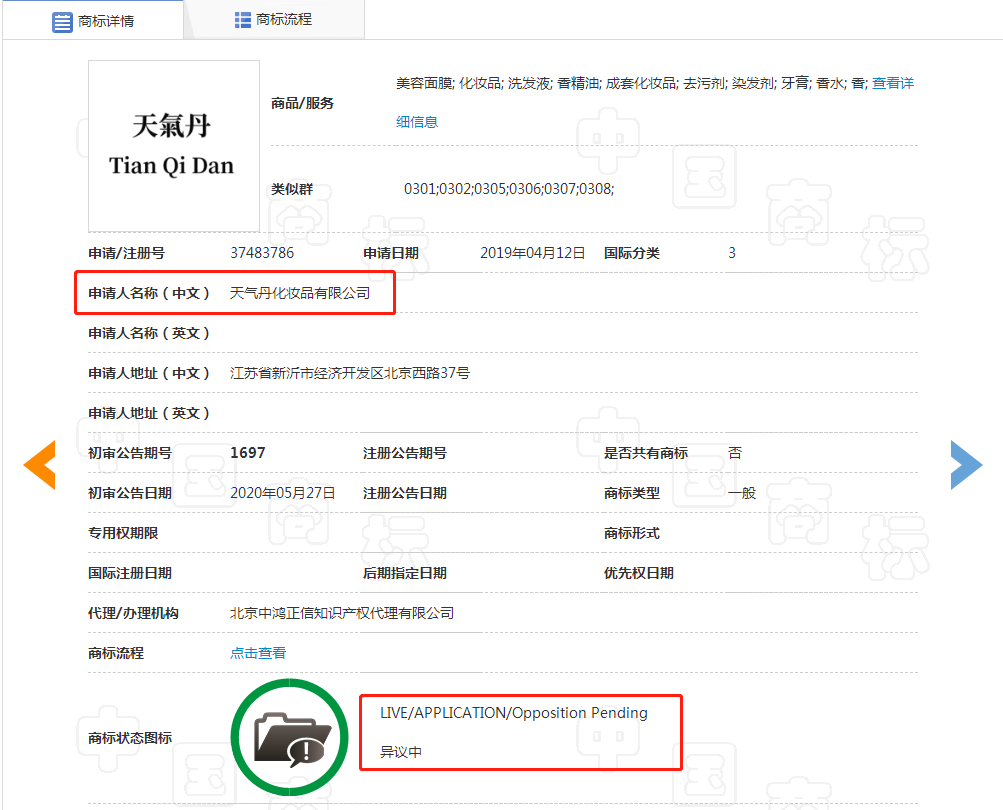Click the 异议中 status label
This screenshot has width=1003, height=810.
pos(401,752)
